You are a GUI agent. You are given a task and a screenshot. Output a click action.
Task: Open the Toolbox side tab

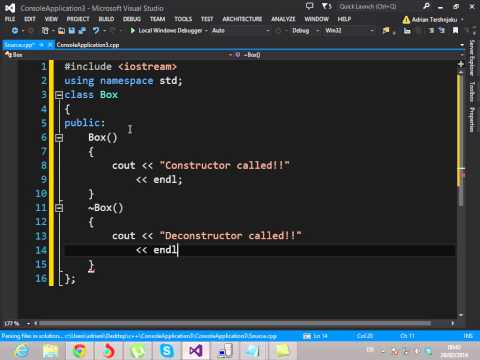[472, 92]
